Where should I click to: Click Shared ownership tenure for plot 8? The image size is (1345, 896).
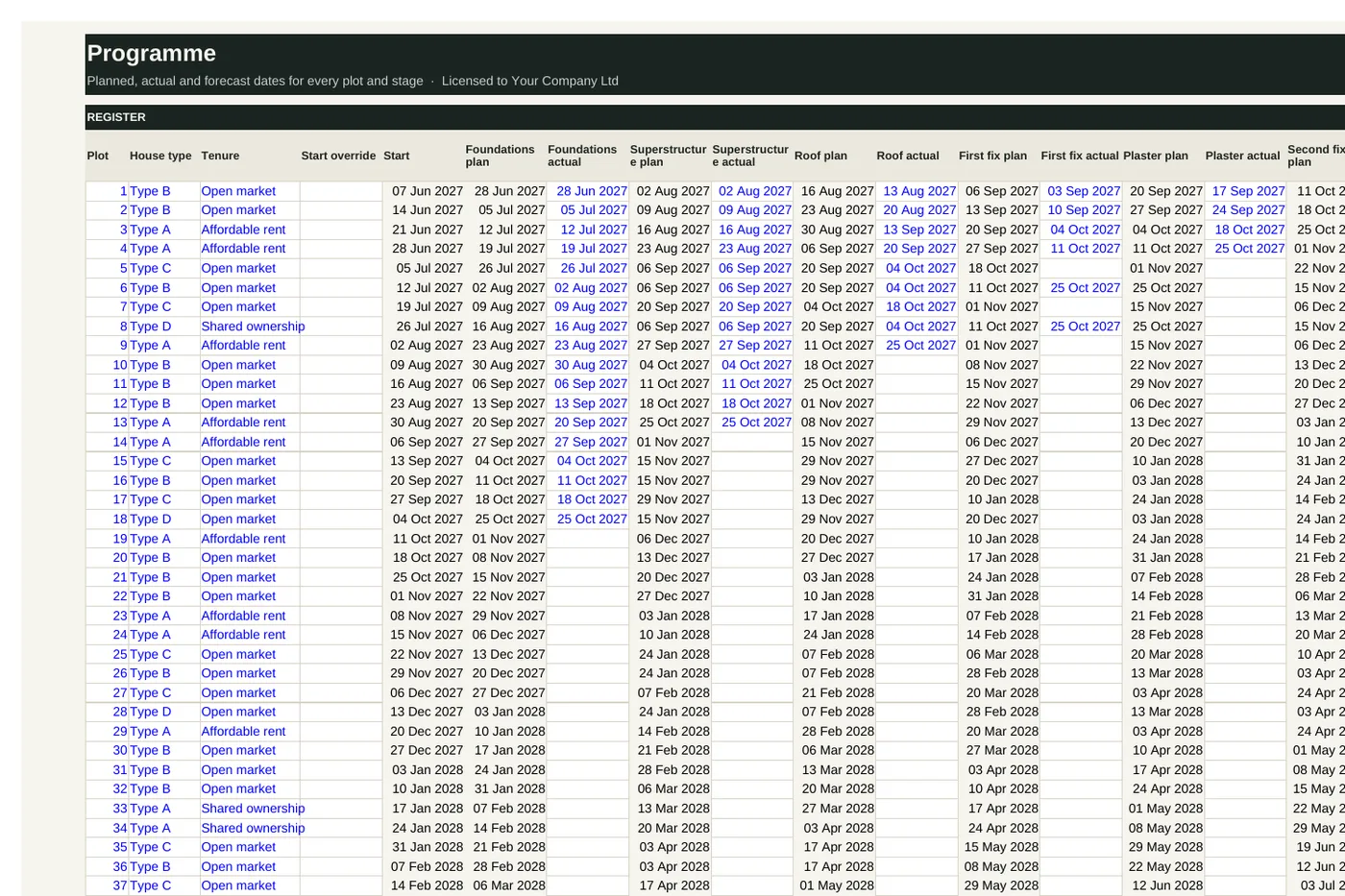pyautogui.click(x=253, y=327)
